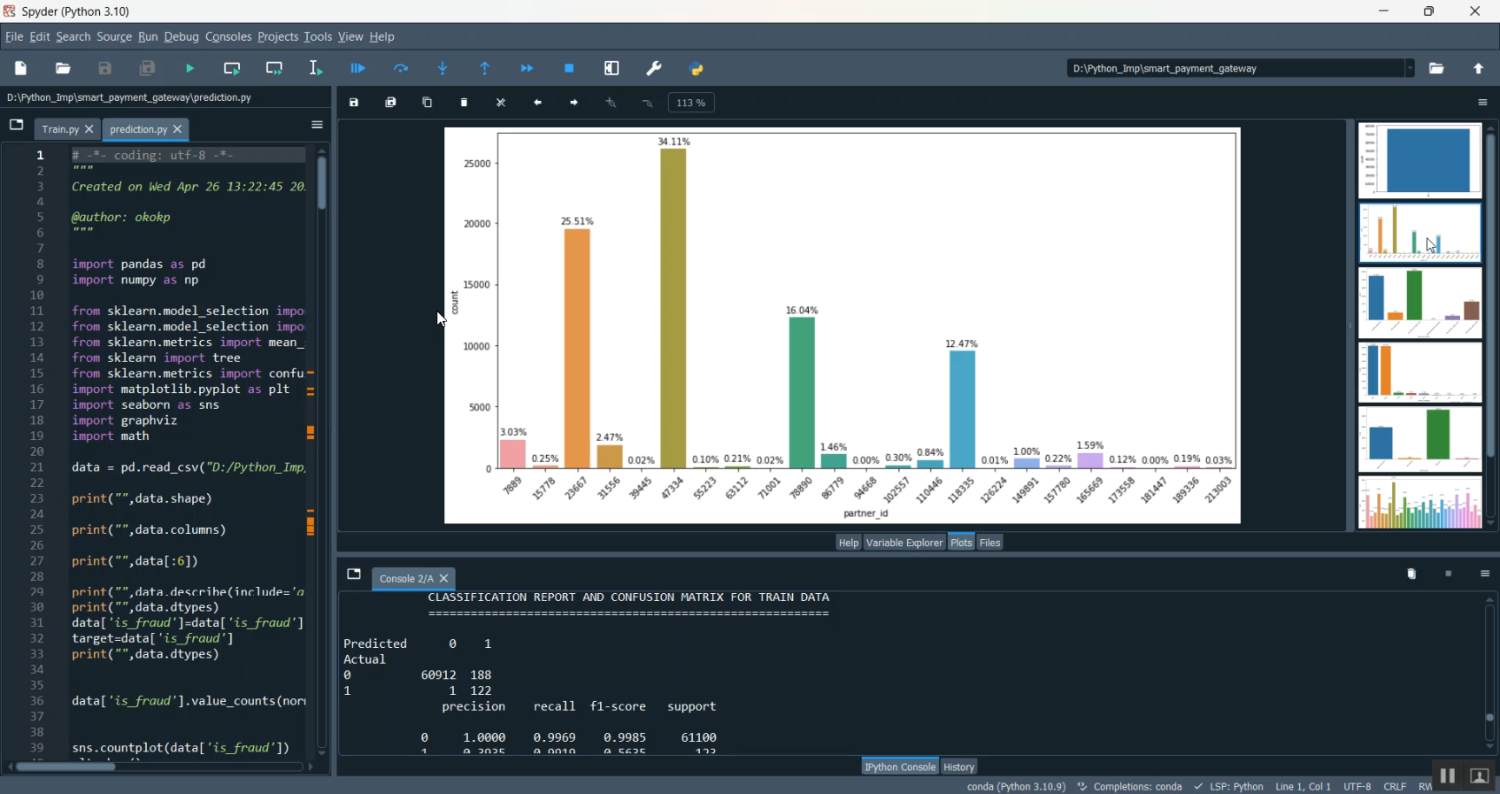Open the Debug menu

point(181,37)
